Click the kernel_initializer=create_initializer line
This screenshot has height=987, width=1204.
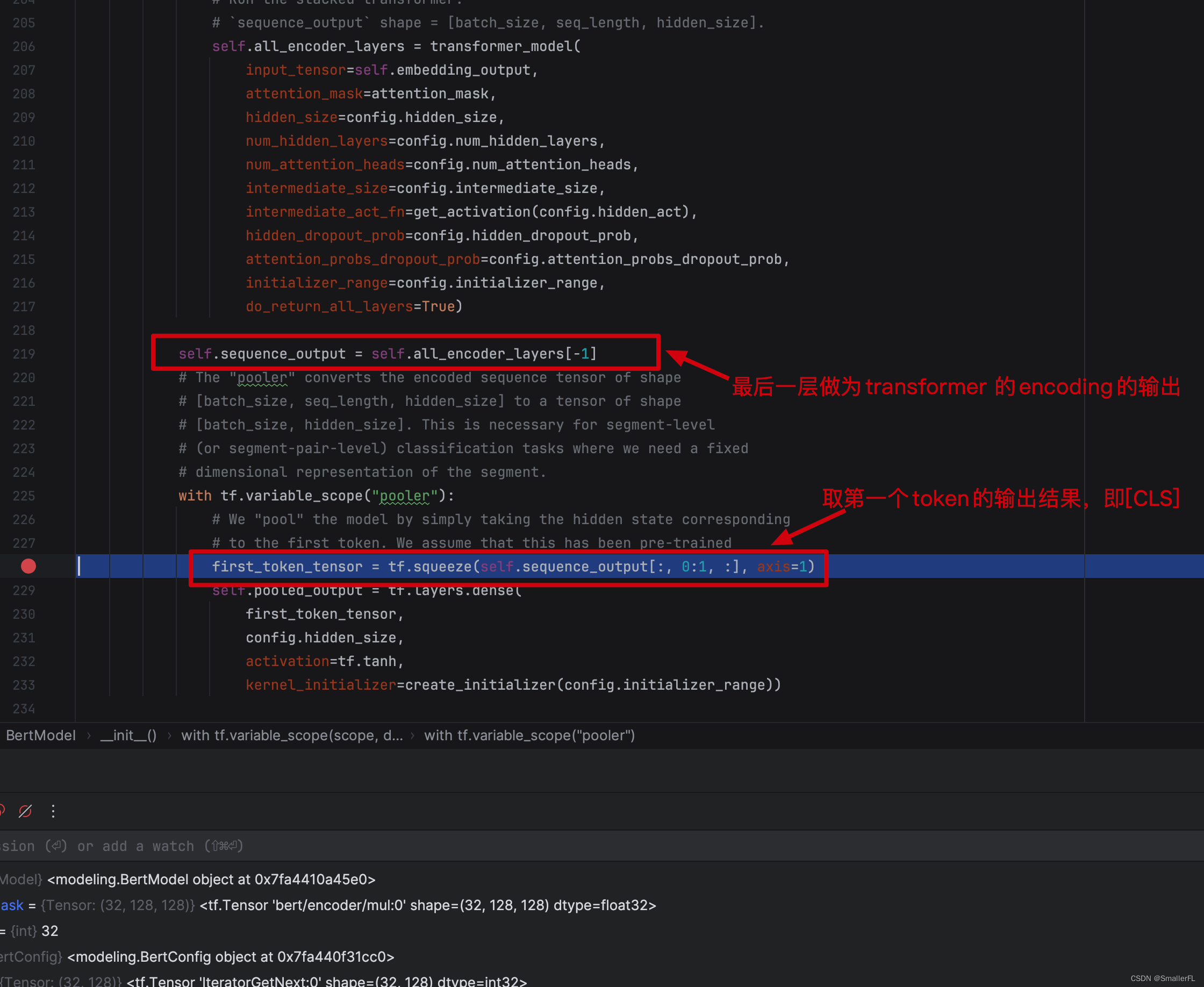513,685
